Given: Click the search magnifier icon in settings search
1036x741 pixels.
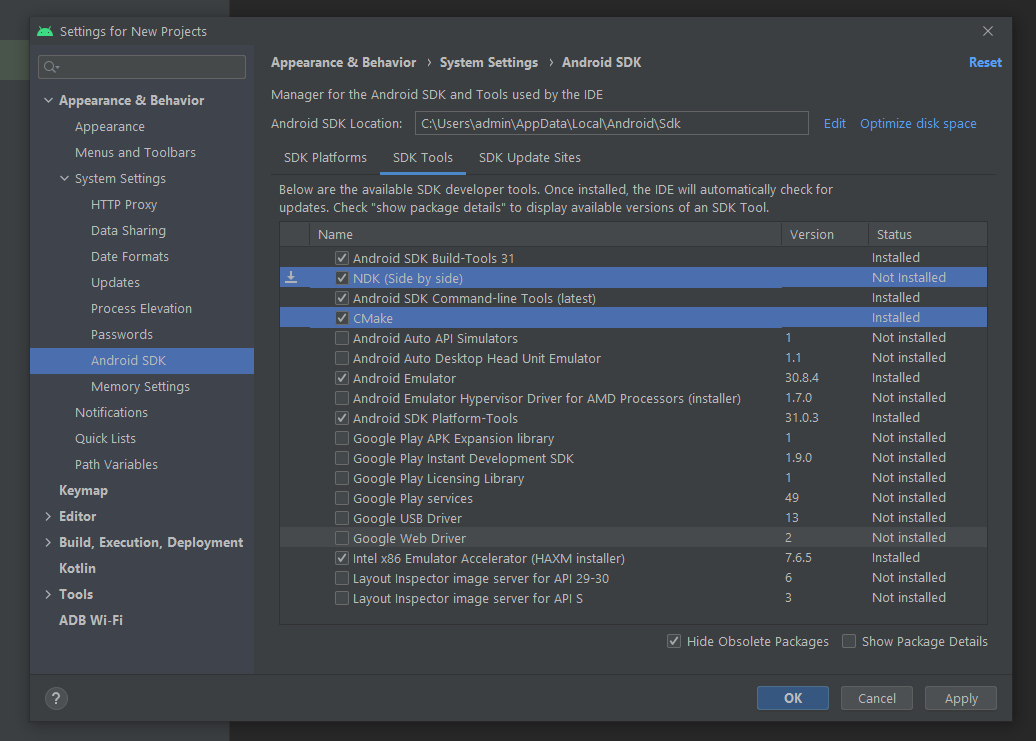Looking at the screenshot, I should click(51, 67).
